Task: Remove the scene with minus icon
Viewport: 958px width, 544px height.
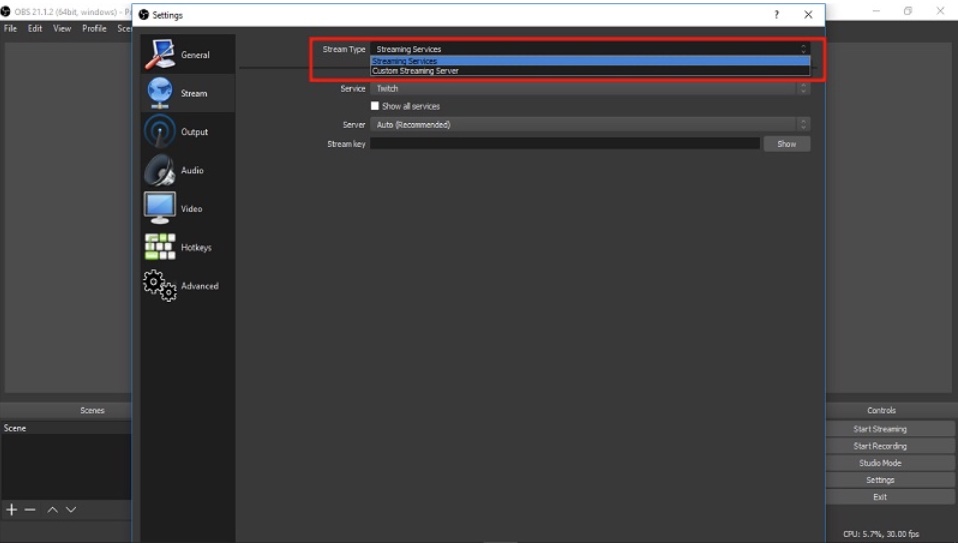Action: (x=30, y=510)
